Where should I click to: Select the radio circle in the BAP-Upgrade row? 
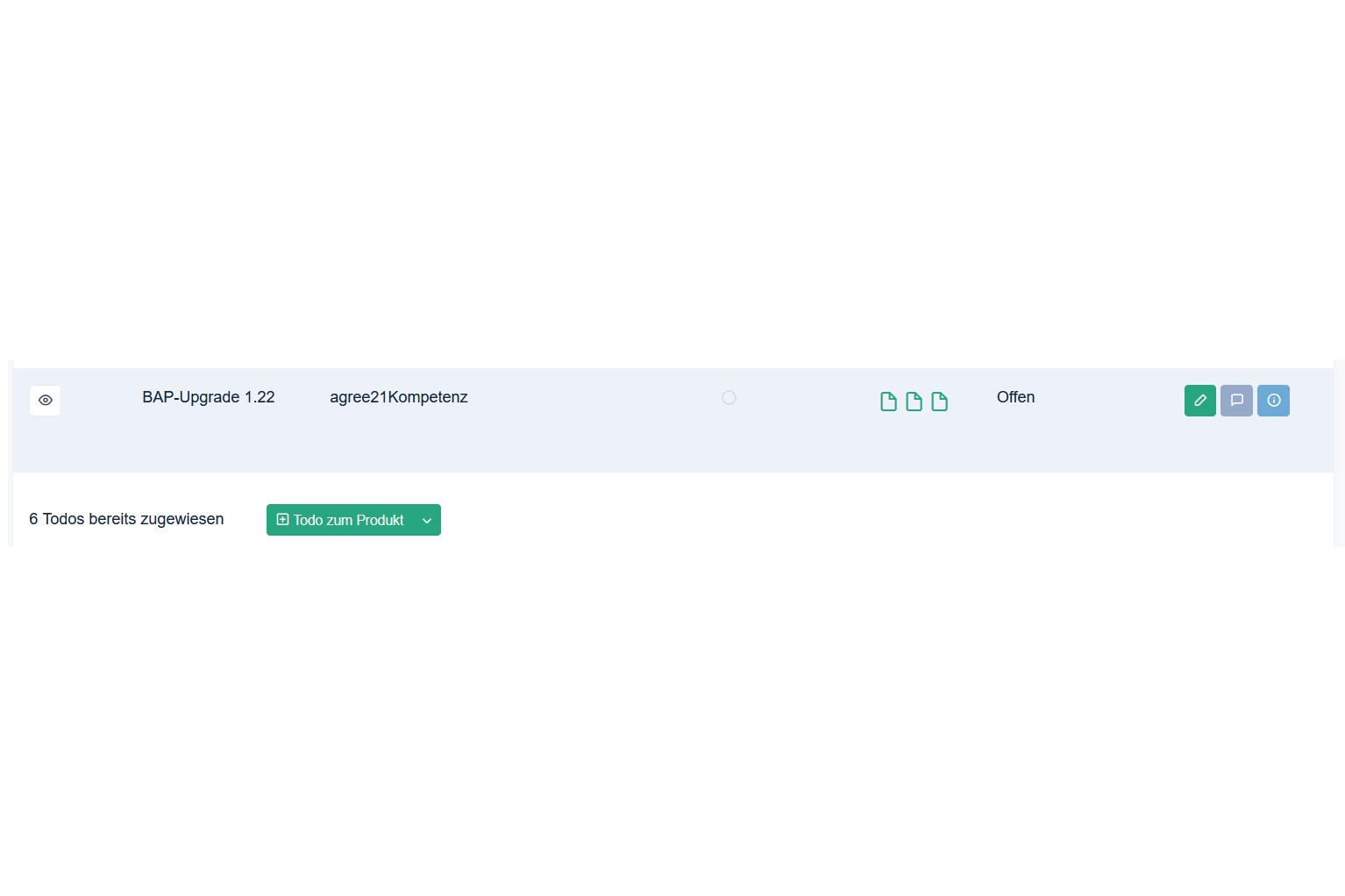pyautogui.click(x=729, y=398)
